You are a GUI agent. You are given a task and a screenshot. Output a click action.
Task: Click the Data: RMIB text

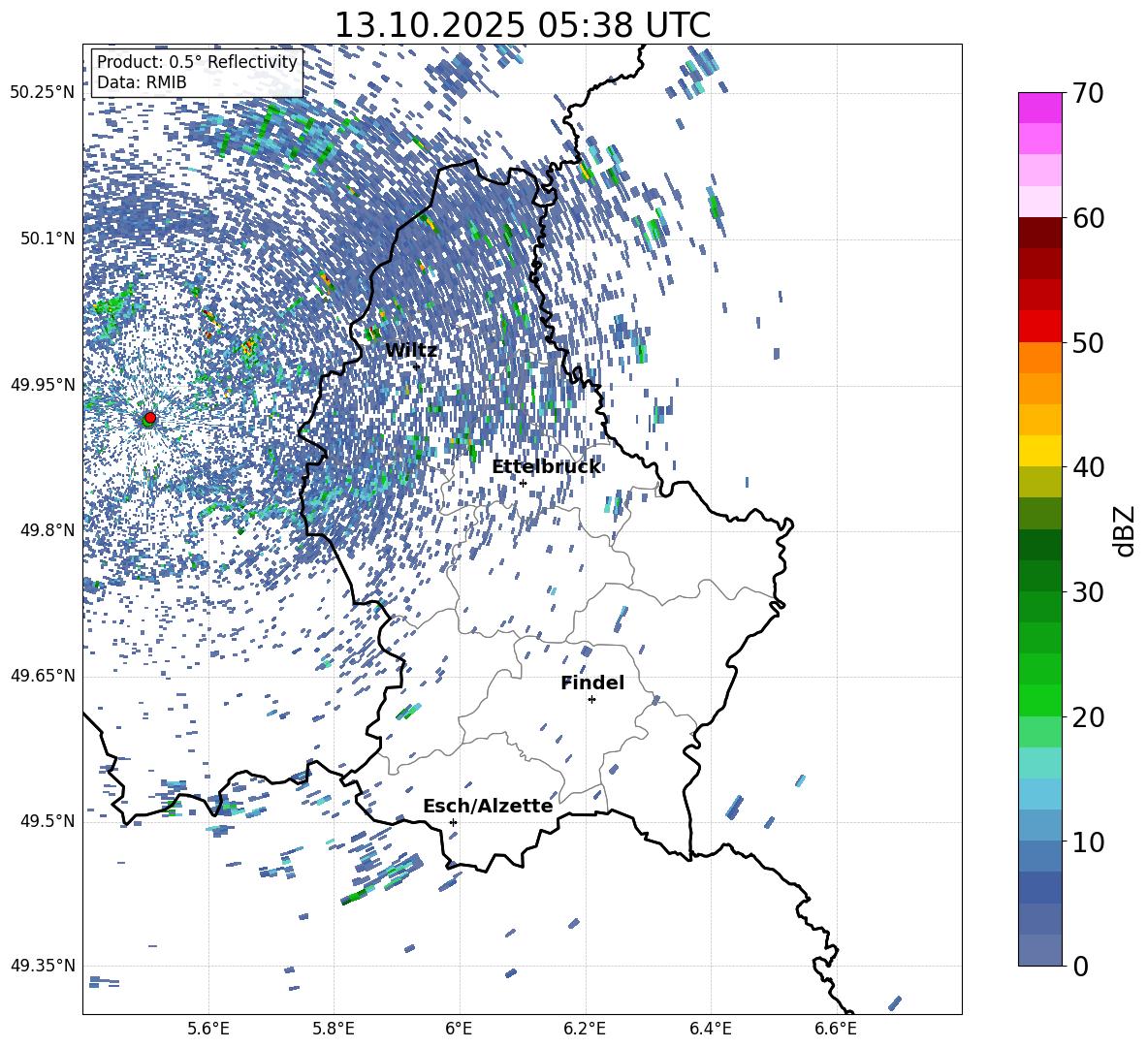click(x=142, y=82)
